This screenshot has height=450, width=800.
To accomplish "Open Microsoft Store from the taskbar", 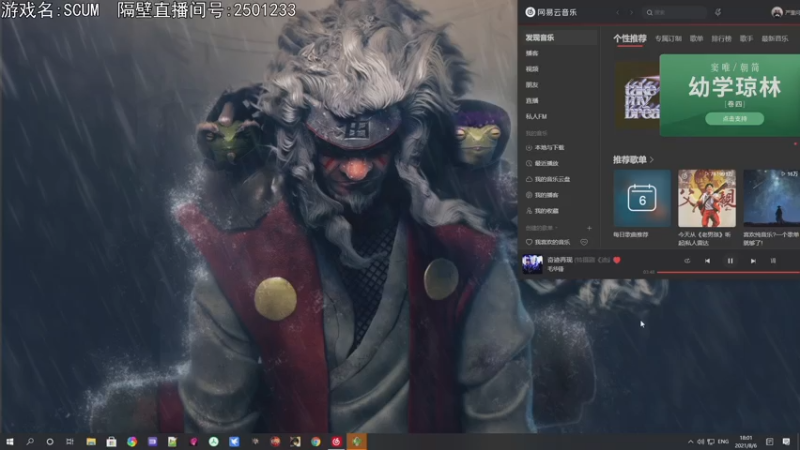I will 111,441.
